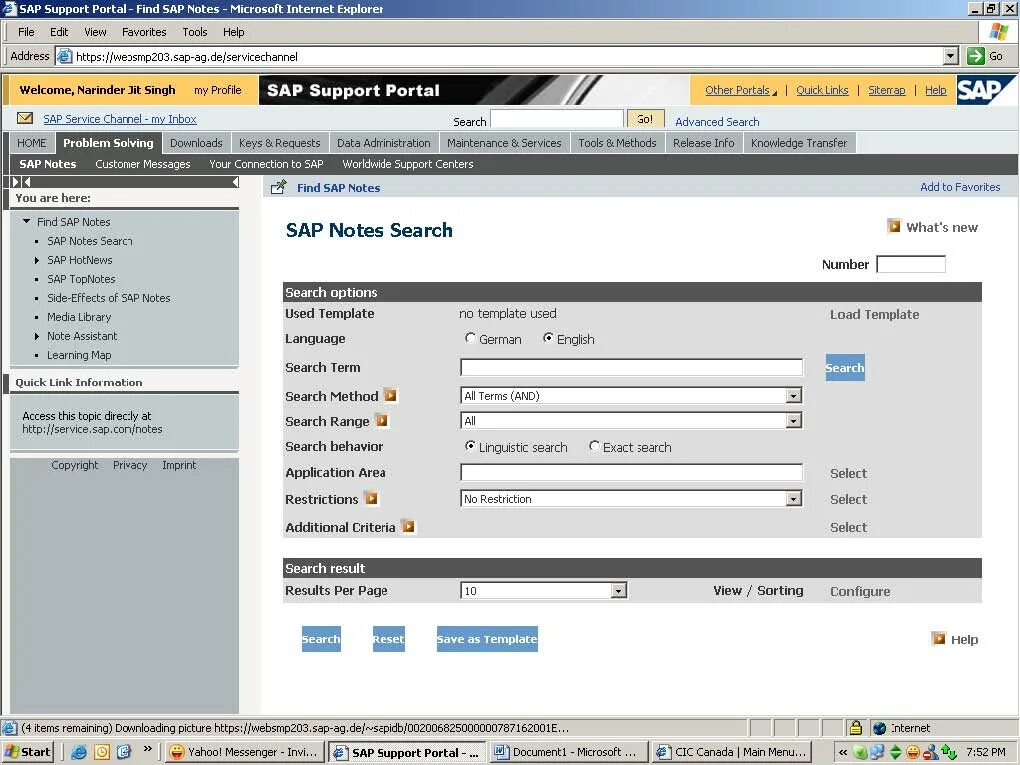Open the Favorites menu
This screenshot has width=1020, height=765.
144,32
